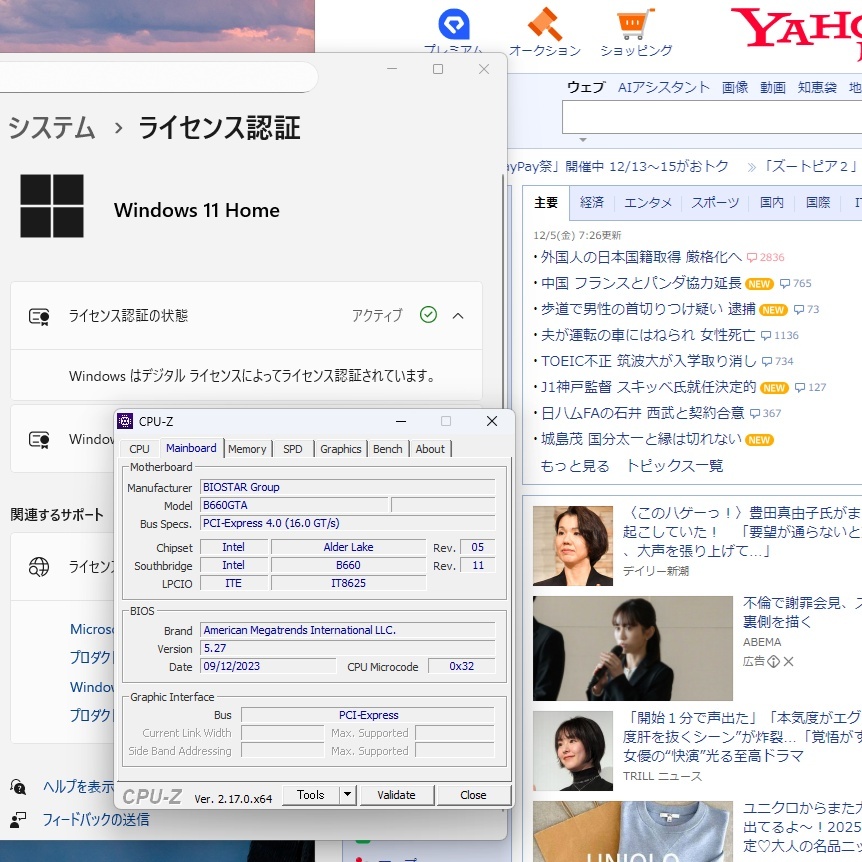Screen dimensions: 862x862
Task: Expand the second Windows license row
Action: click(457, 439)
